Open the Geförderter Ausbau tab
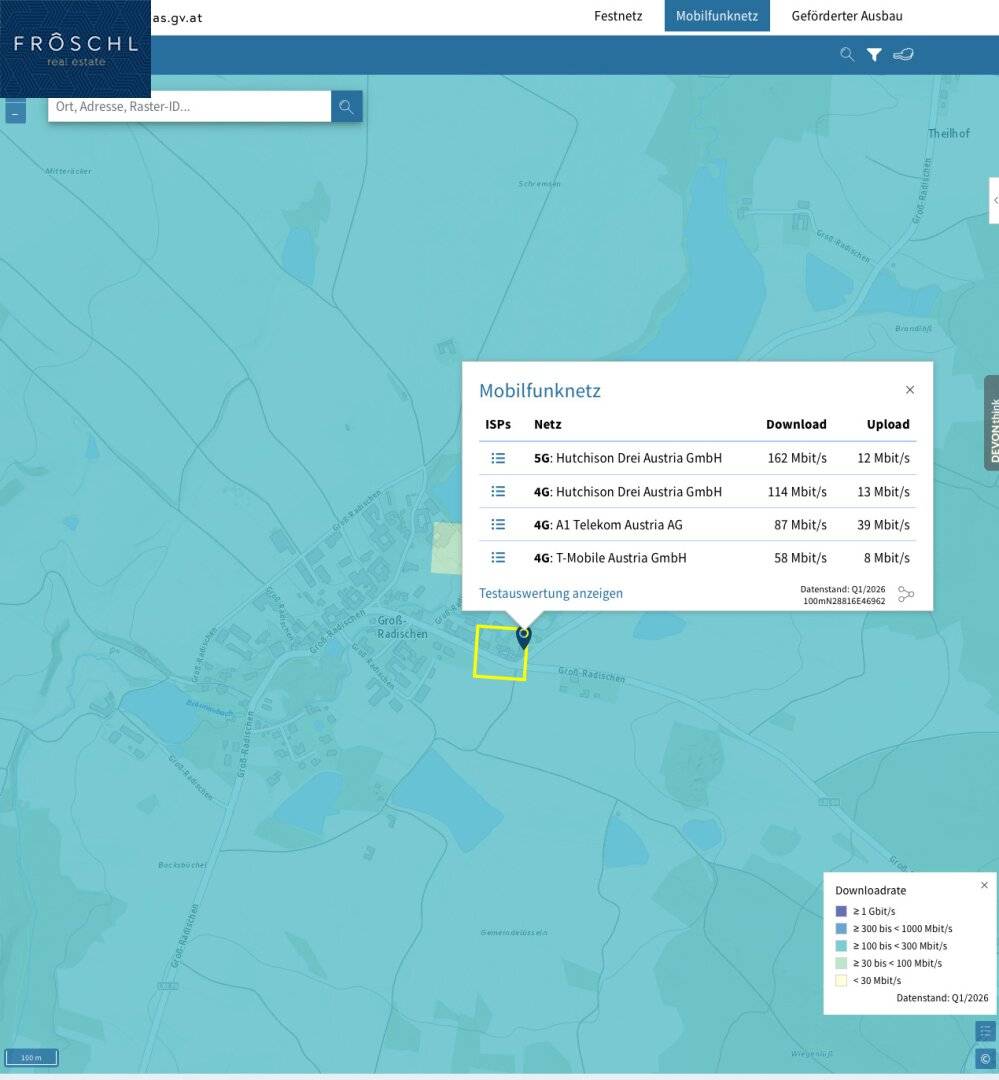This screenshot has height=1080, width=999. [847, 16]
